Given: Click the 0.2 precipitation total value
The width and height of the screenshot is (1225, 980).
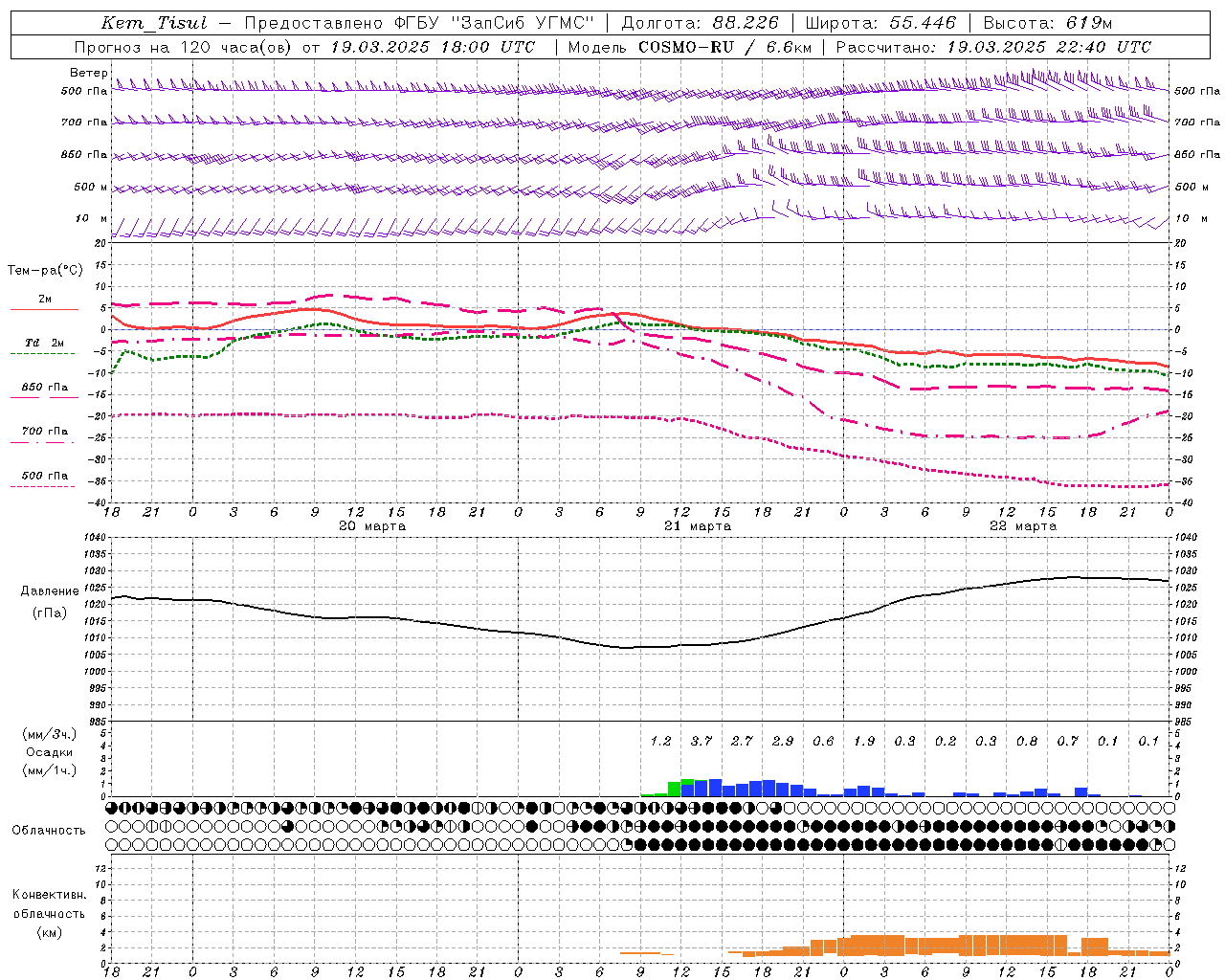Looking at the screenshot, I should point(946,741).
